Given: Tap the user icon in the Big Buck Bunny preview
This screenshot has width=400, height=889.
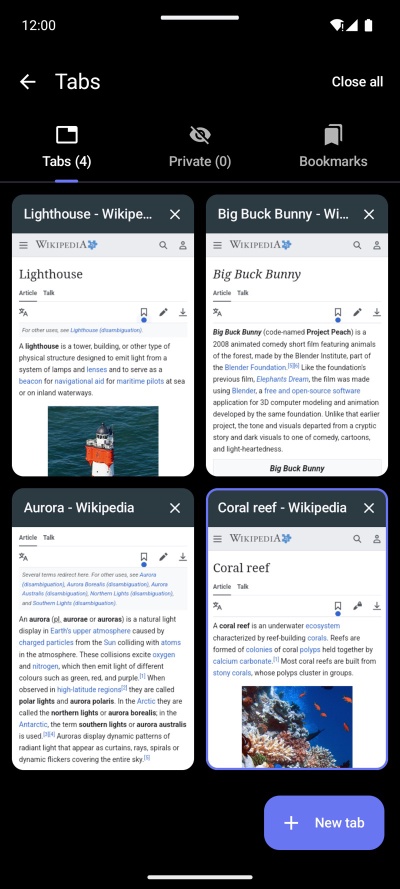Looking at the screenshot, I should click(x=376, y=245).
